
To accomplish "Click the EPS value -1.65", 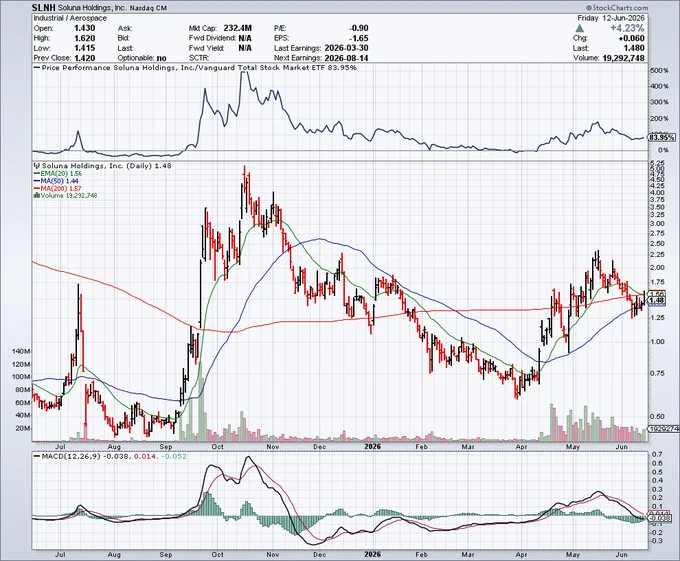I will pos(359,38).
